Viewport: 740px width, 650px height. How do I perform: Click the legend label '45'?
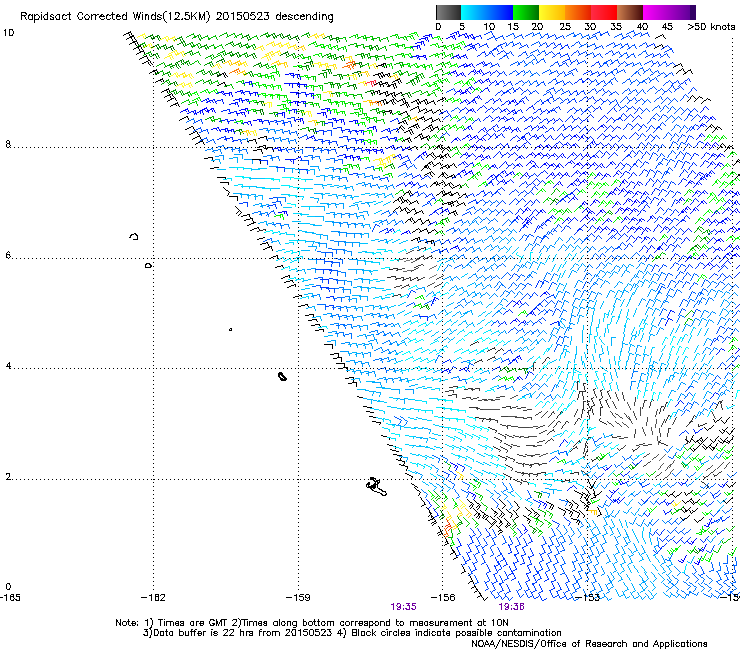[667, 27]
